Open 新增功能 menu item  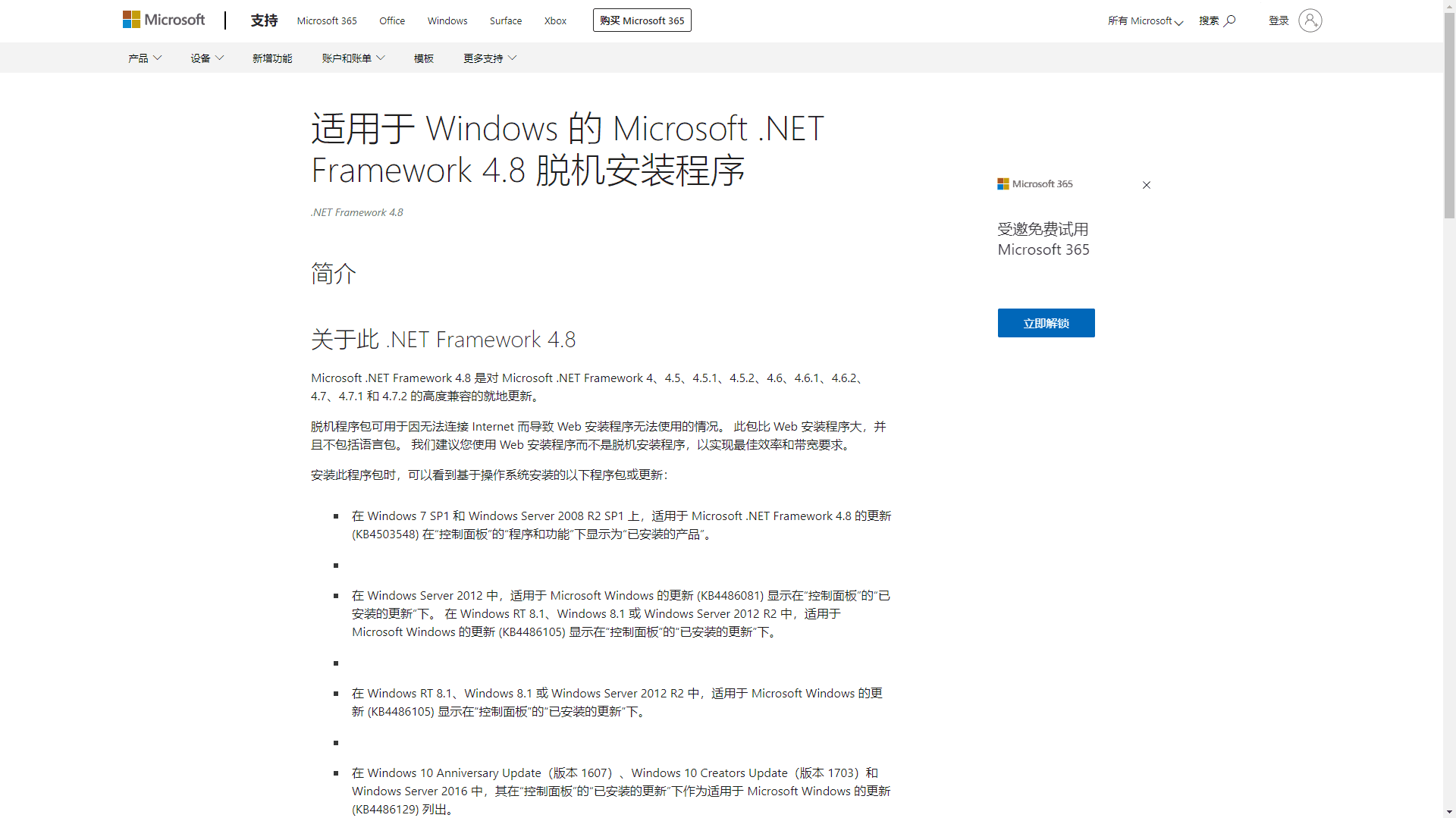click(x=272, y=58)
